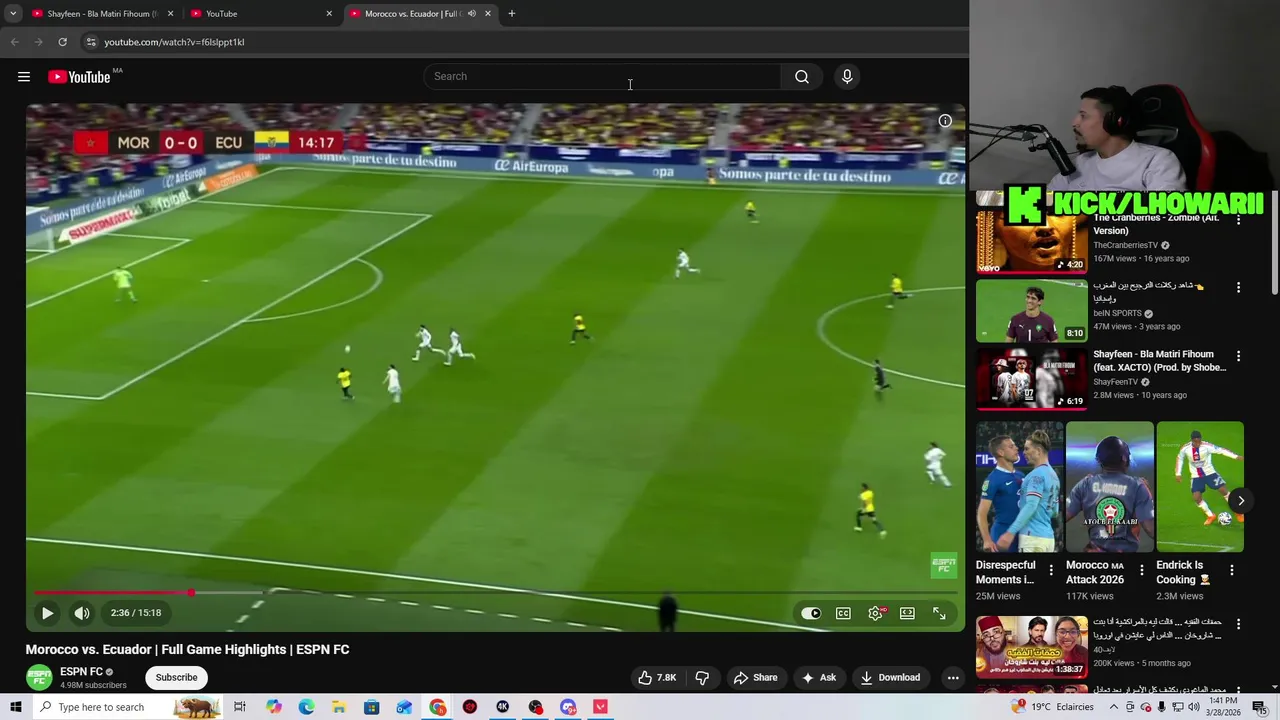
Task: Mute the video player volume
Action: pyautogui.click(x=82, y=613)
